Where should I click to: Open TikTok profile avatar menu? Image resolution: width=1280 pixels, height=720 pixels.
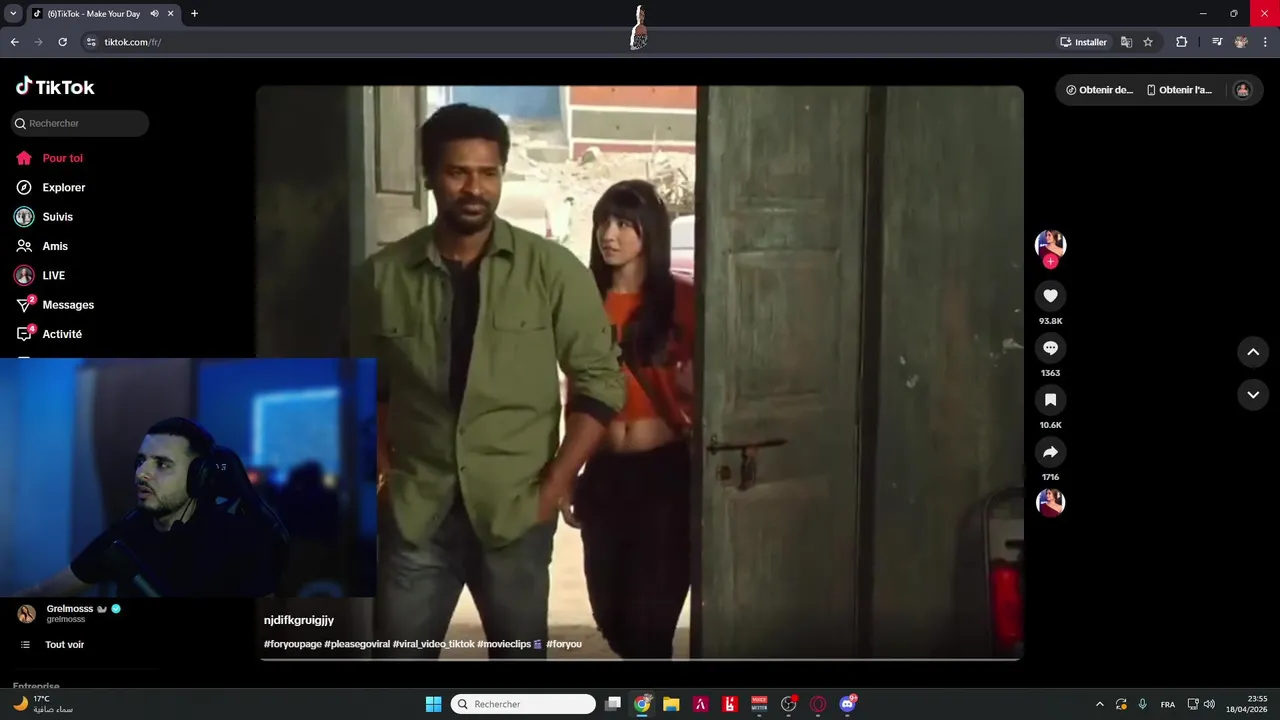pyautogui.click(x=1242, y=90)
